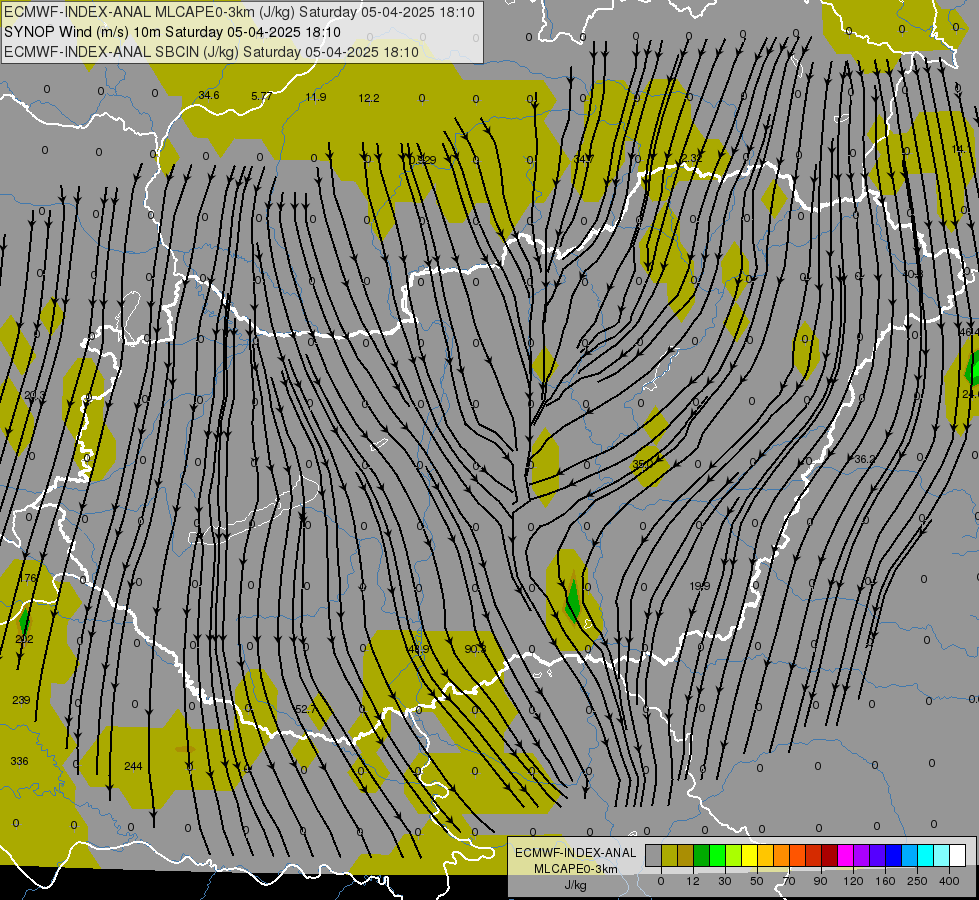Click the map value 40.3

point(913,274)
